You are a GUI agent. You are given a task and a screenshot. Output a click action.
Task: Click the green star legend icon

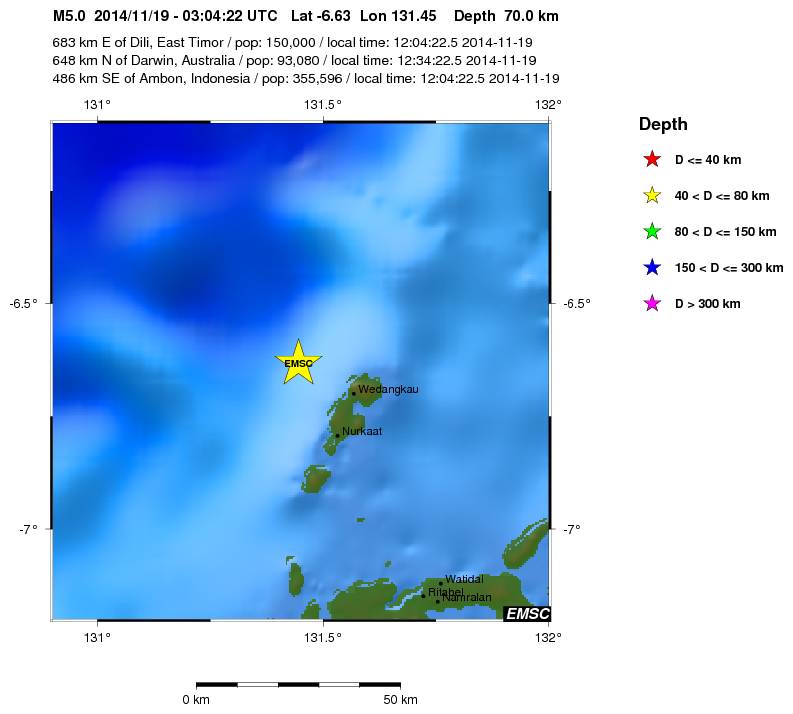pos(652,231)
